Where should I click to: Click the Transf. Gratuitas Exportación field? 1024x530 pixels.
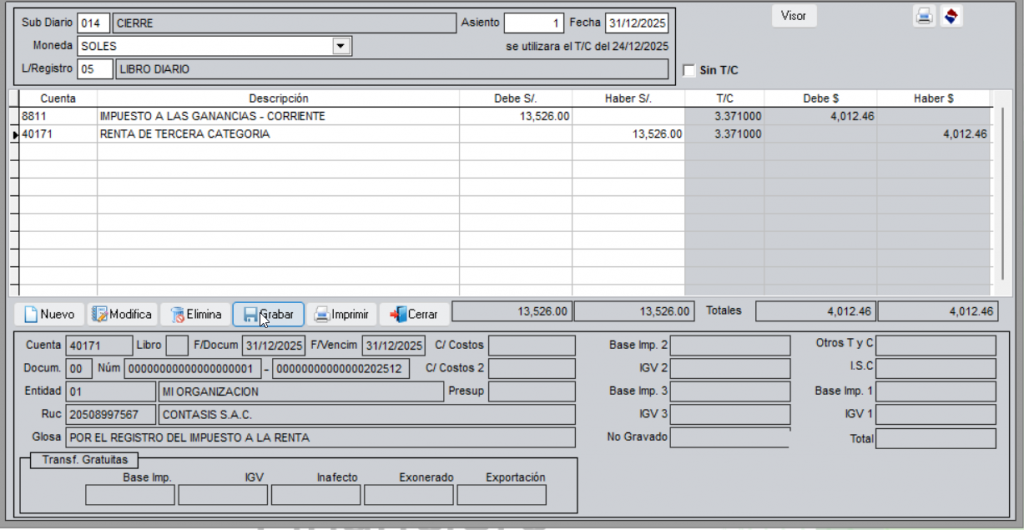click(502, 495)
